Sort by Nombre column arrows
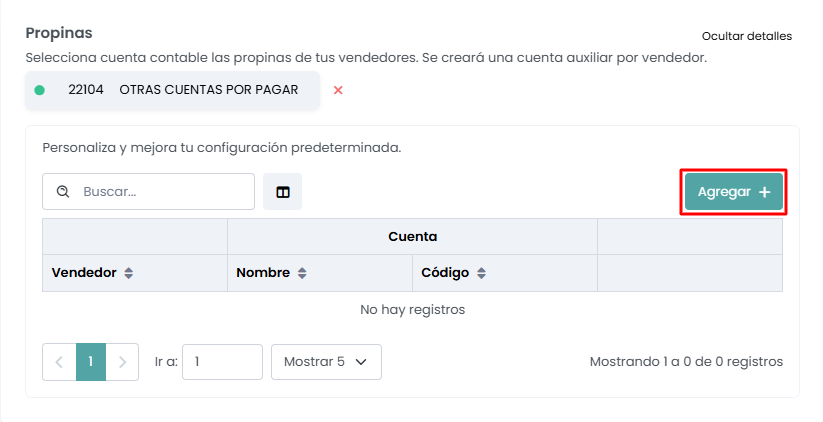Viewport: 823px width, 422px height. 302,273
